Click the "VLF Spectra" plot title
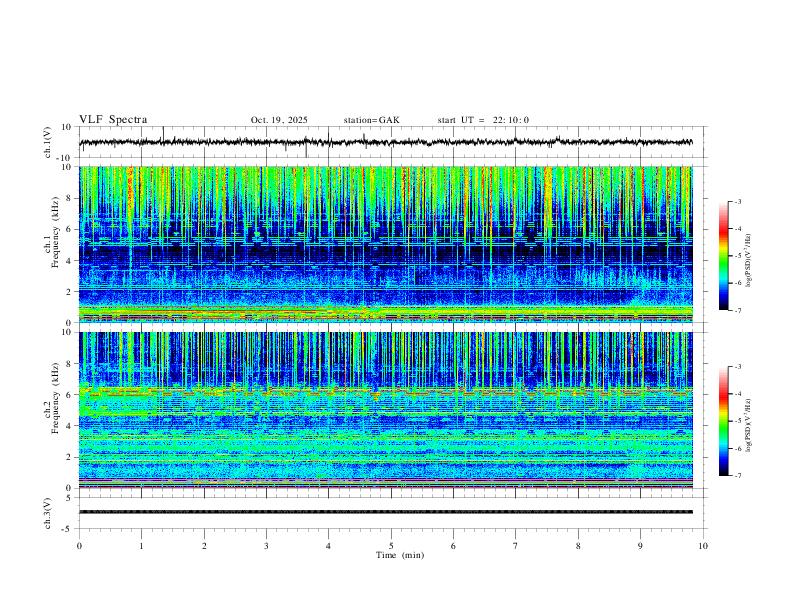The image size is (792, 612). point(113,120)
